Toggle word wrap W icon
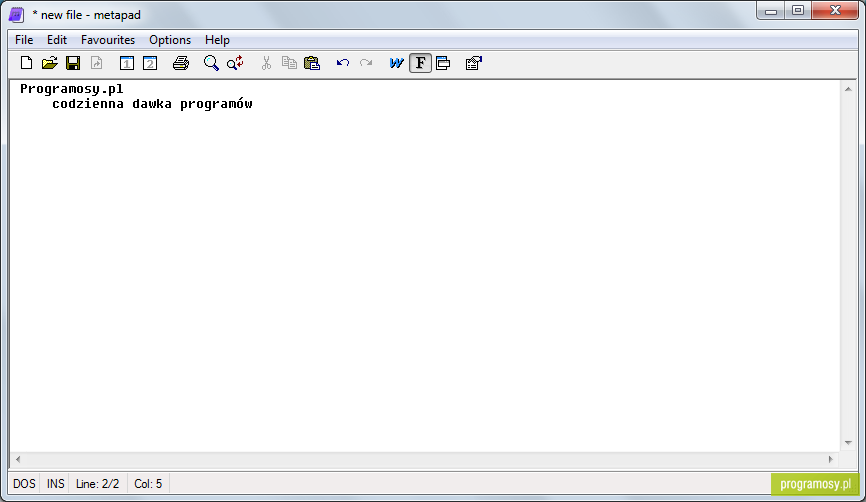866x502 pixels. pyautogui.click(x=396, y=63)
